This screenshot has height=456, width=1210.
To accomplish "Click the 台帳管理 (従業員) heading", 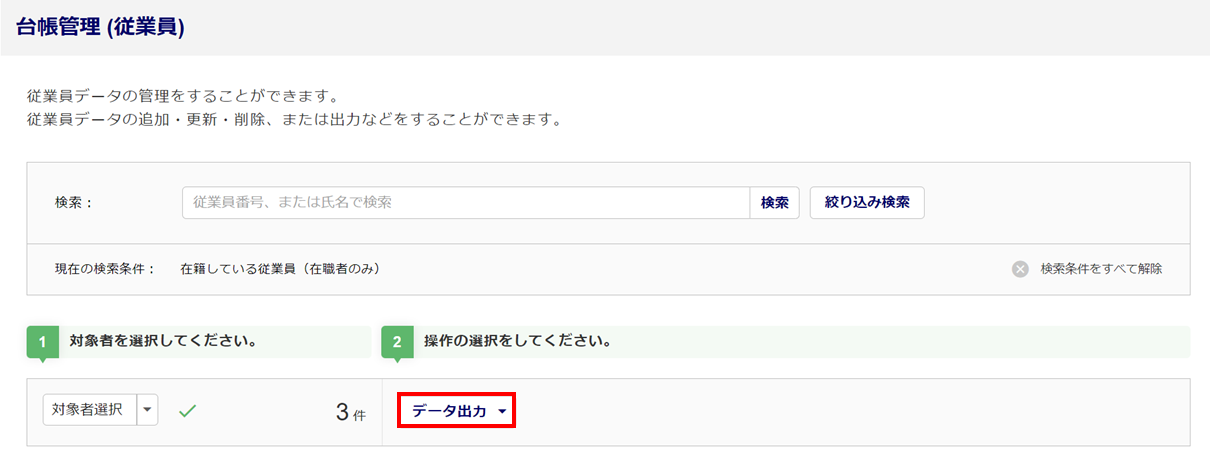I will (102, 28).
